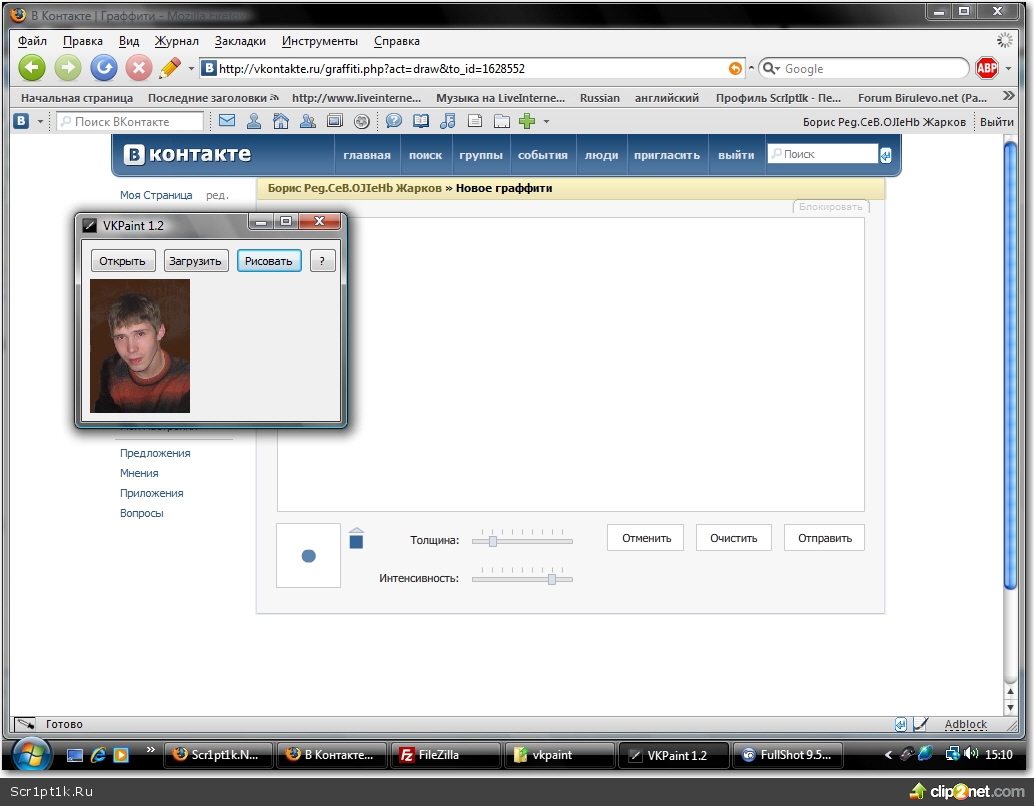
Task: Click Загрузить button in VKPaint window
Action: [x=195, y=261]
